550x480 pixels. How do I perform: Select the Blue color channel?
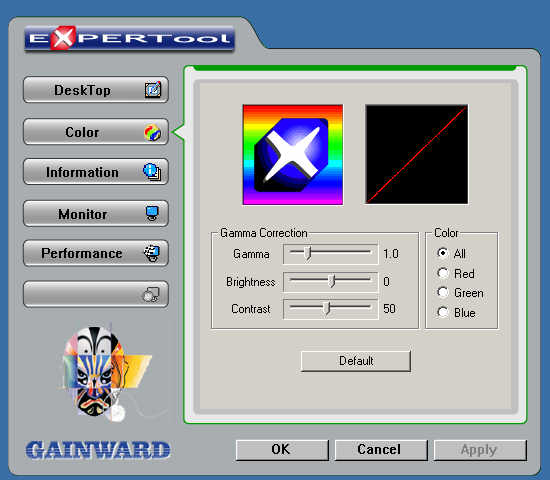click(443, 312)
